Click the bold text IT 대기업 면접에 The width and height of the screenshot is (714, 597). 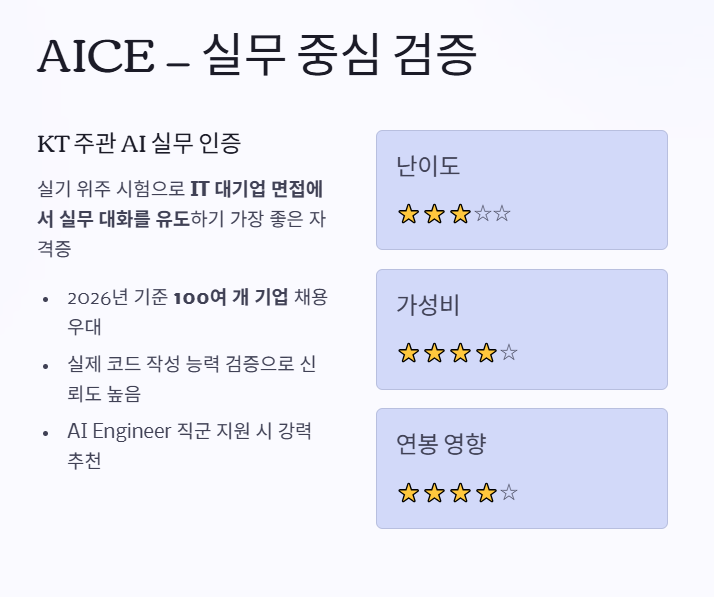click(x=256, y=189)
